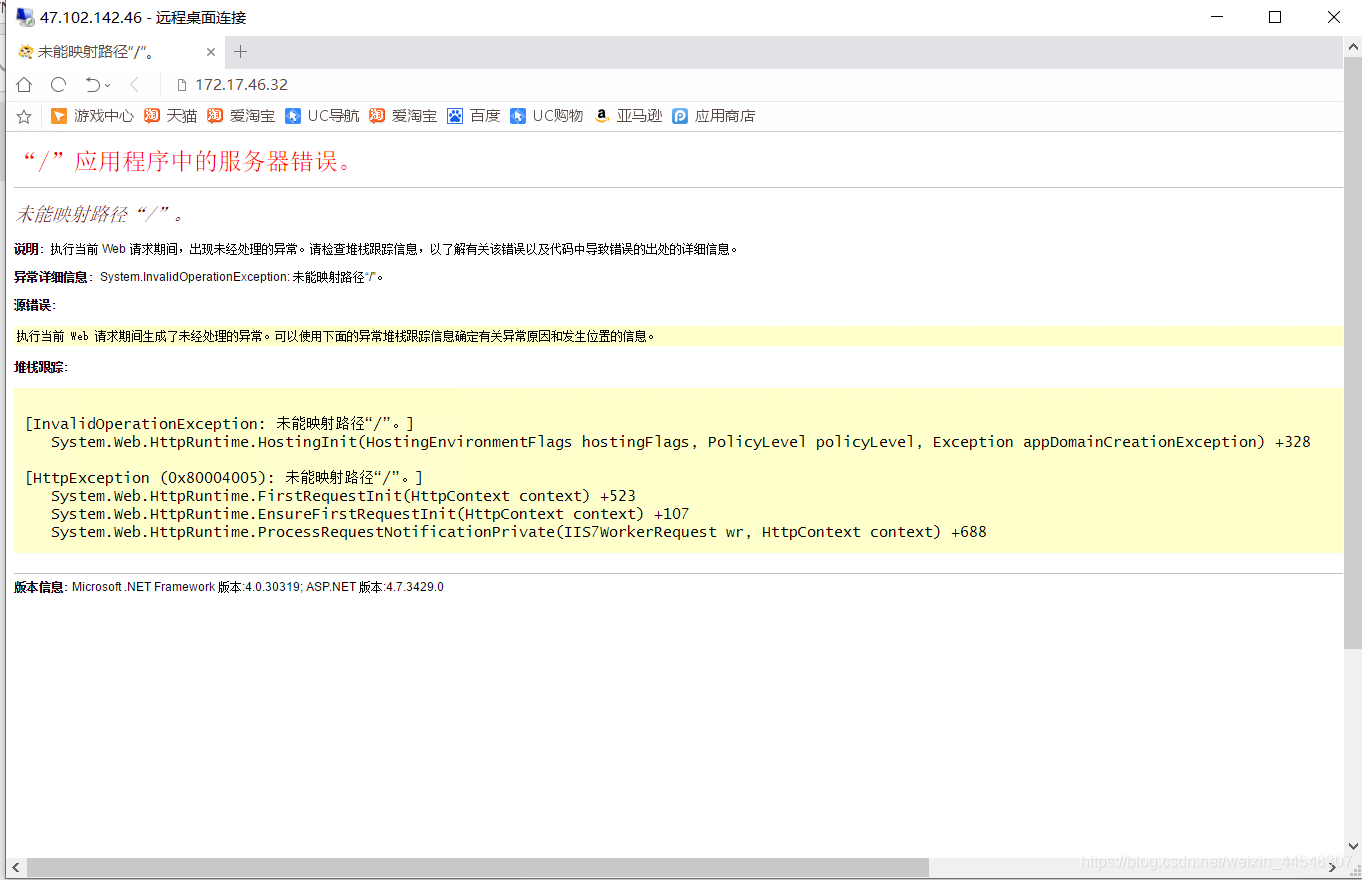The width and height of the screenshot is (1362, 880).
Task: Click the HttpException (0x80004005) line
Action: click(224, 478)
